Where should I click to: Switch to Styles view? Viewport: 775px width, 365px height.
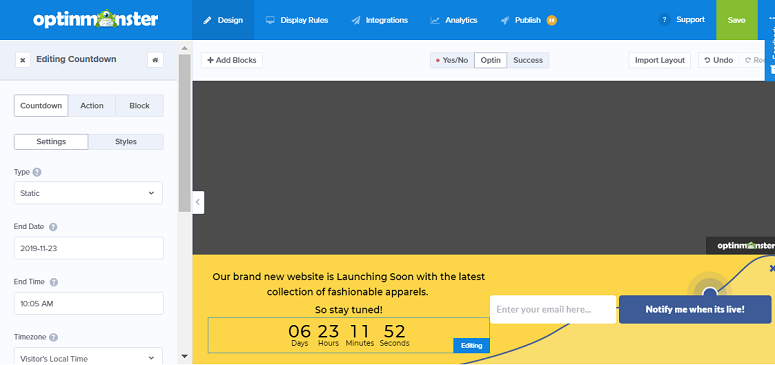[126, 141]
